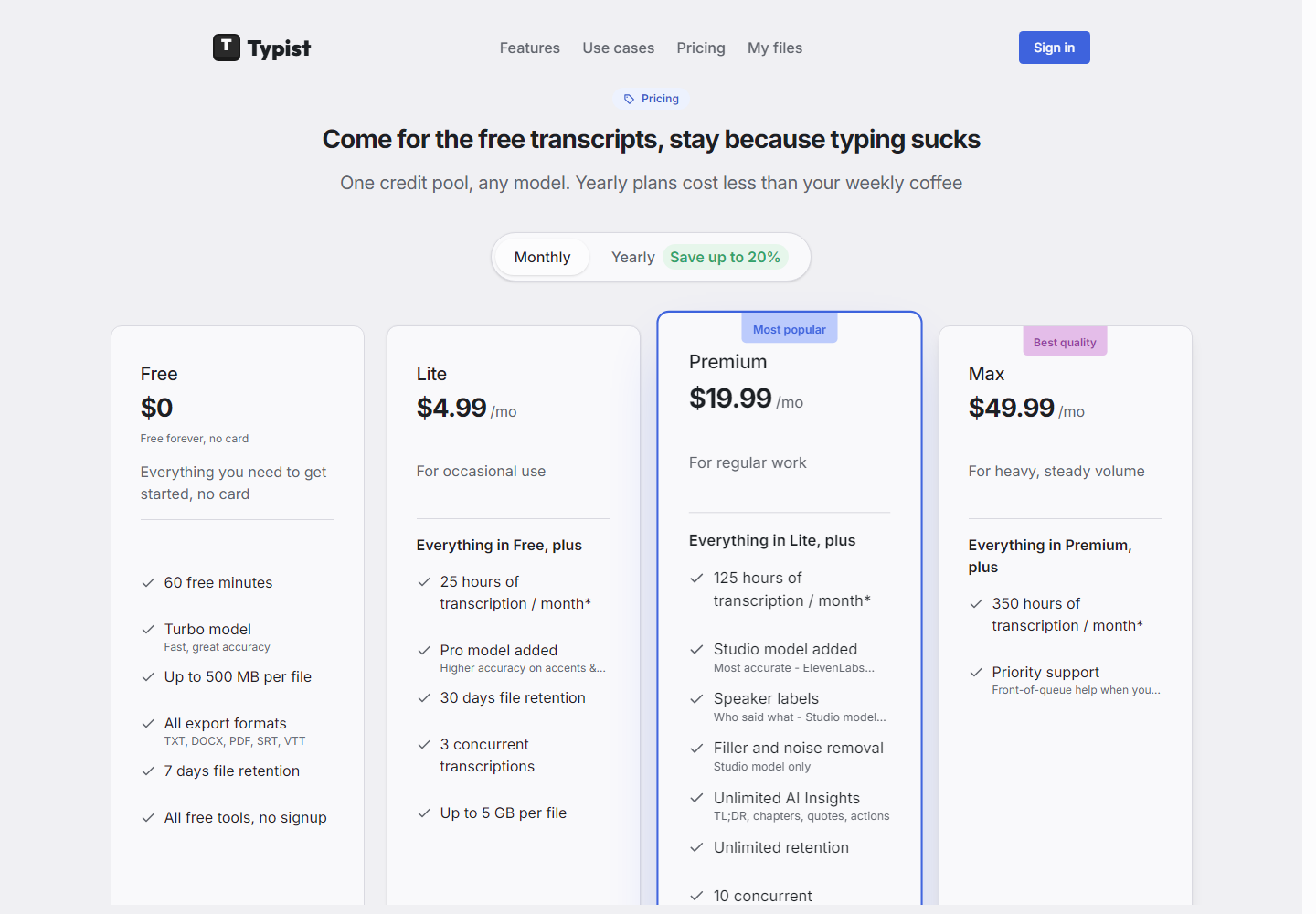Image resolution: width=1316 pixels, height=914 pixels.
Task: Click checkmark beside 25 hours of transcription
Action: [x=424, y=581]
